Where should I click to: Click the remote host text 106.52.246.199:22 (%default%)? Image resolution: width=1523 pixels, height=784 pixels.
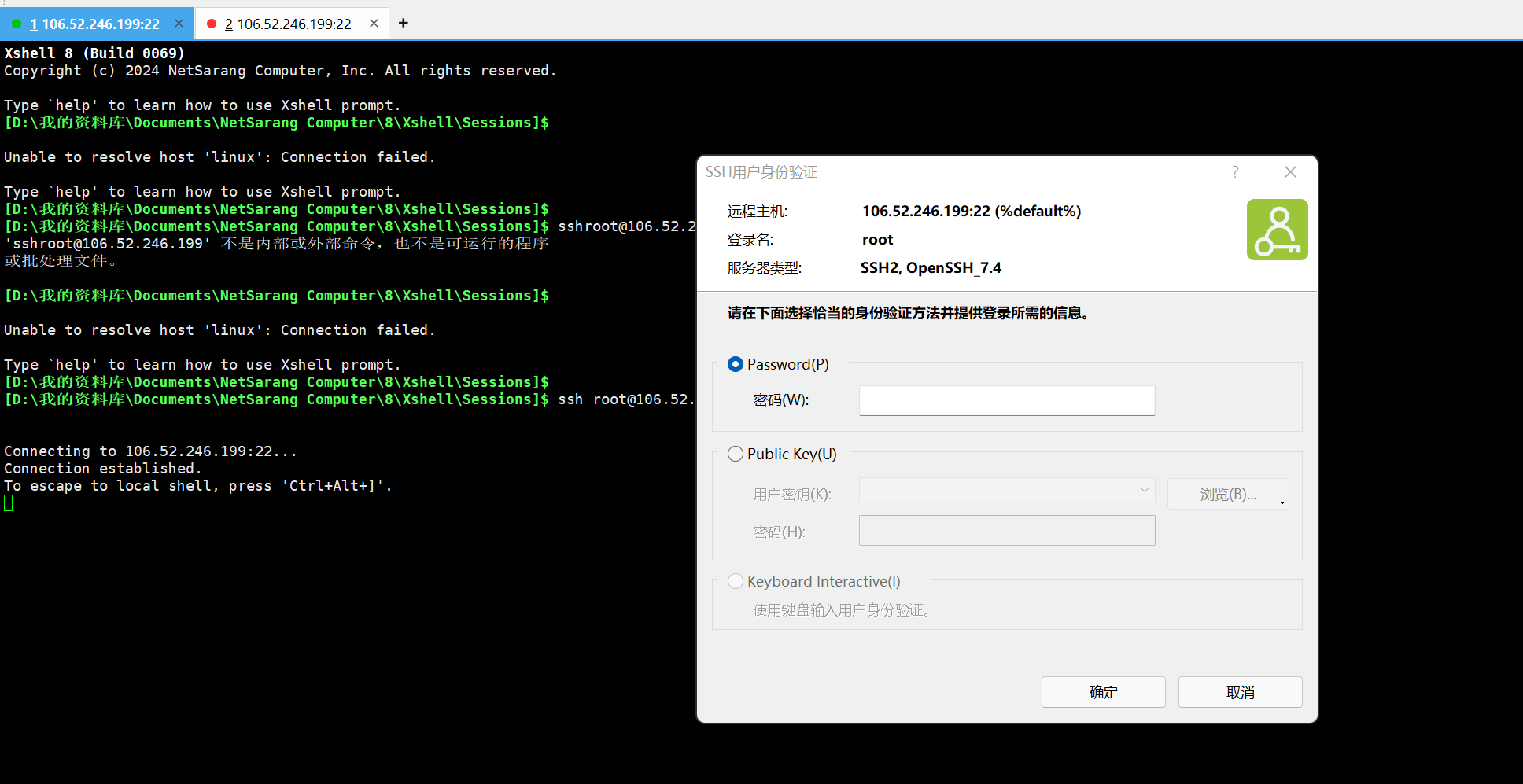click(x=972, y=211)
